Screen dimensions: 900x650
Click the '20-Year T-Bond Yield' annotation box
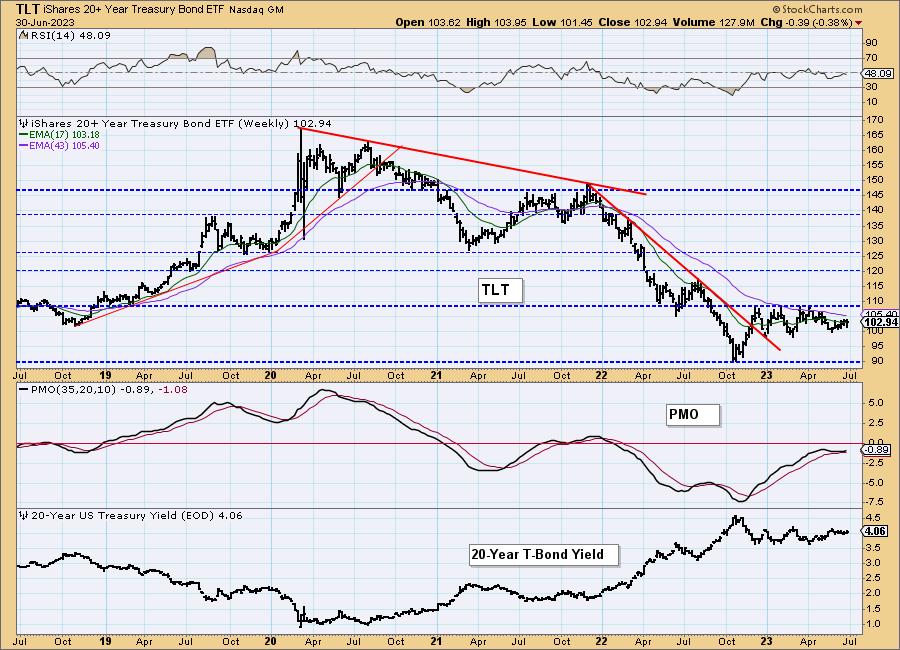tap(544, 555)
